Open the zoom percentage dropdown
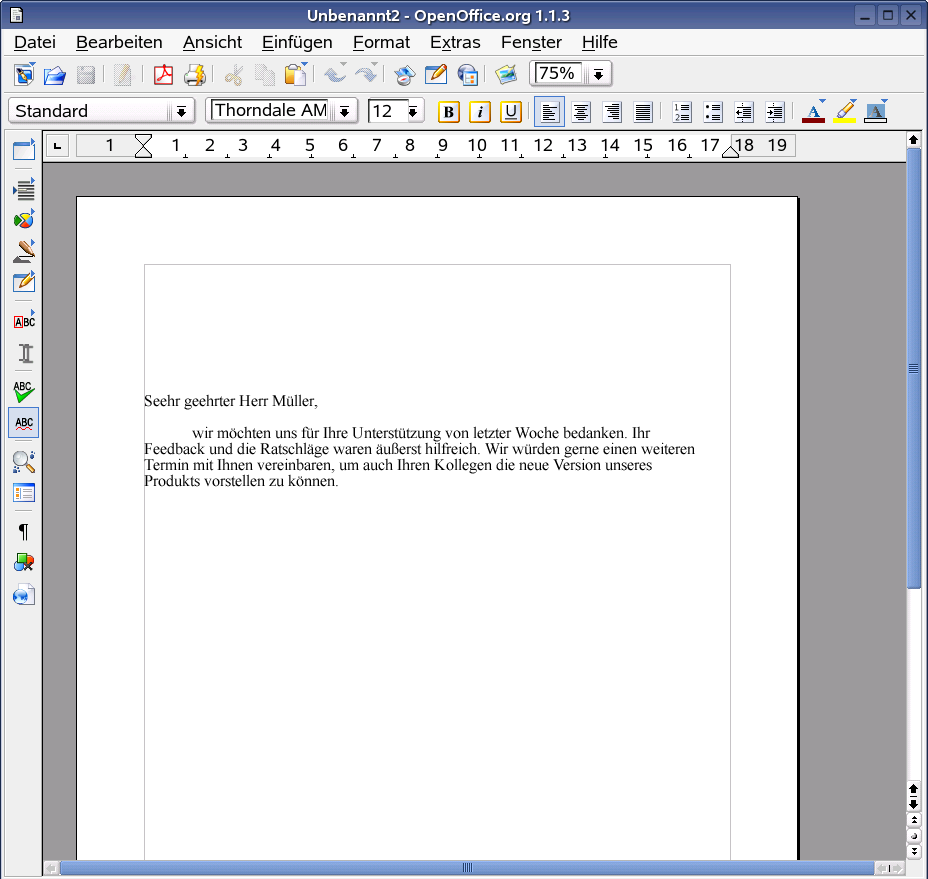The height and width of the screenshot is (879, 928). [x=597, y=73]
